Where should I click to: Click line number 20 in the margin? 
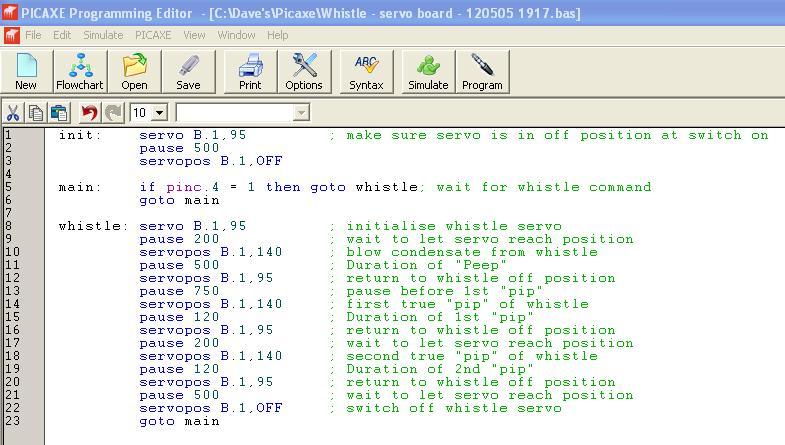pyautogui.click(x=13, y=382)
